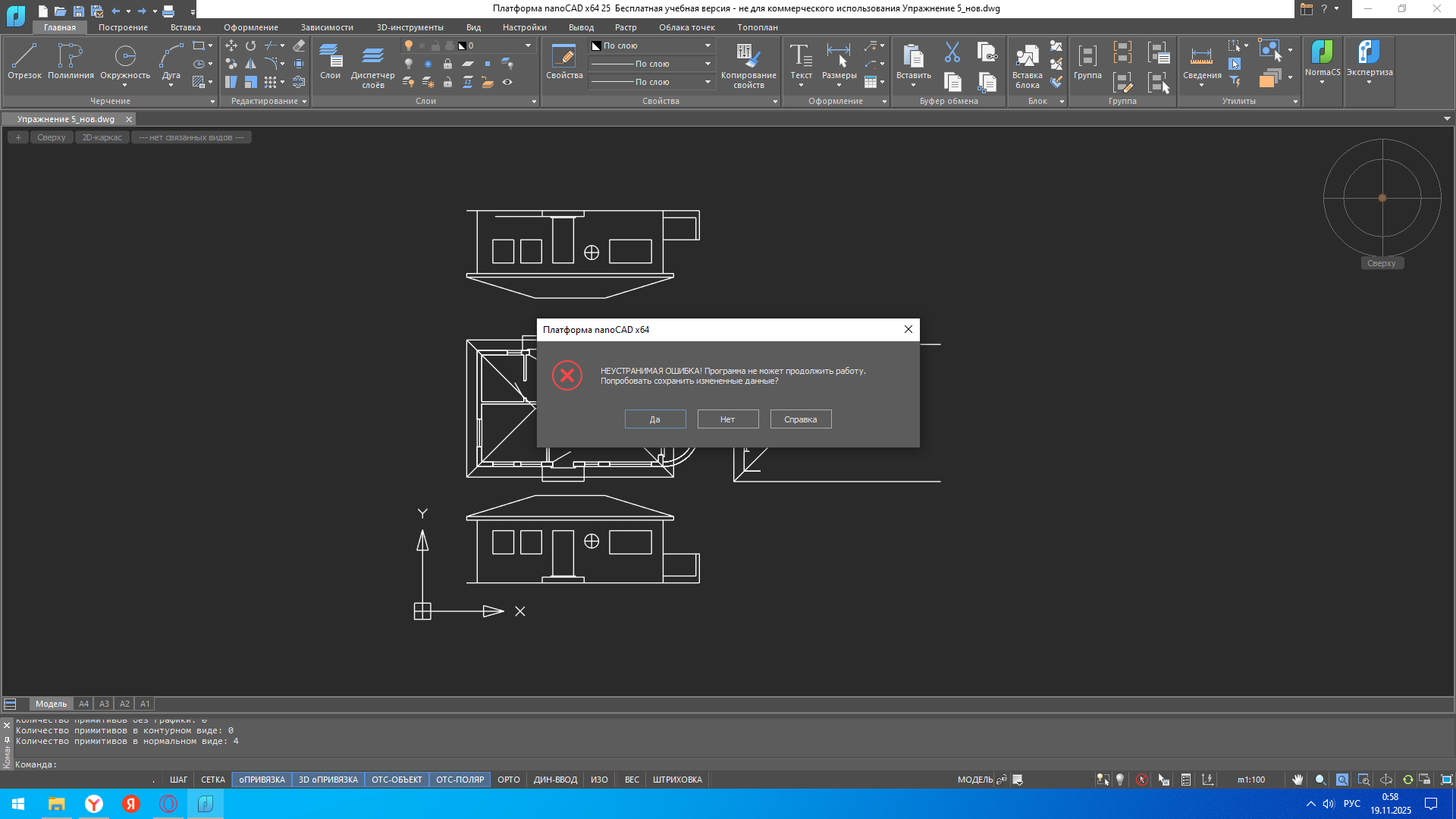Select the Отрезок line tool

24,61
